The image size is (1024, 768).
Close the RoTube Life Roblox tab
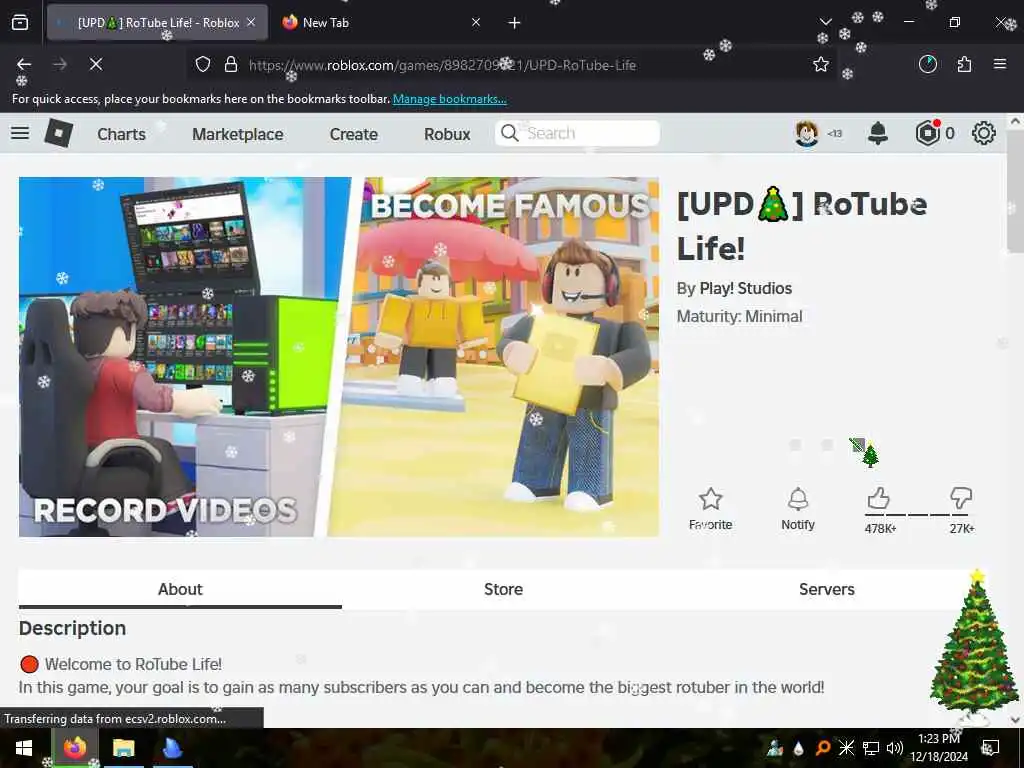251,23
